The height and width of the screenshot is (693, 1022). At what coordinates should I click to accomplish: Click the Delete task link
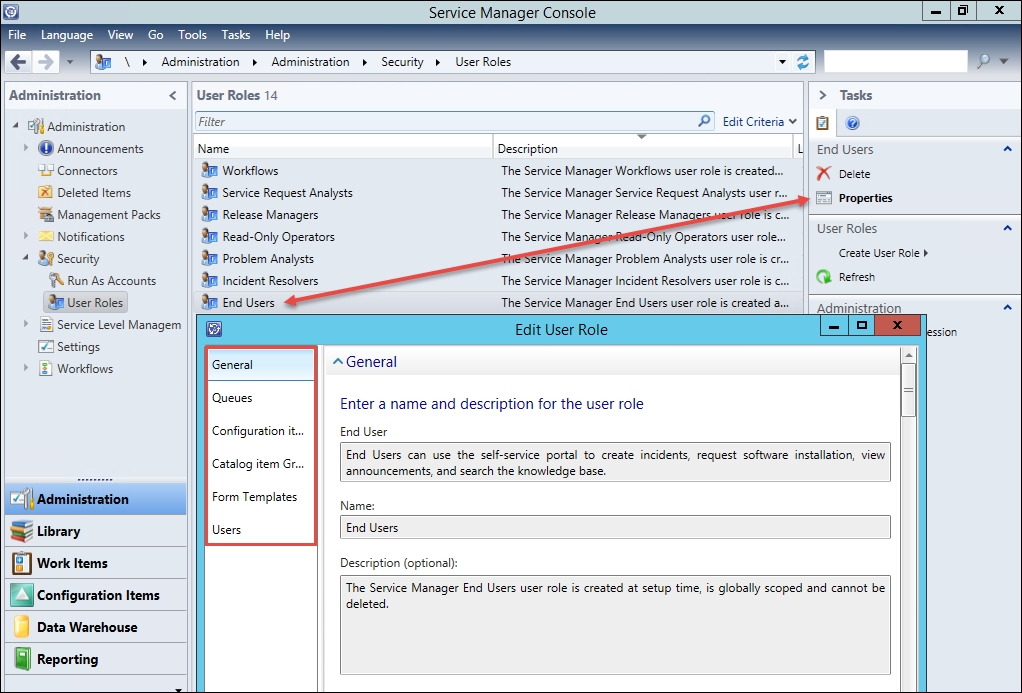coord(854,174)
